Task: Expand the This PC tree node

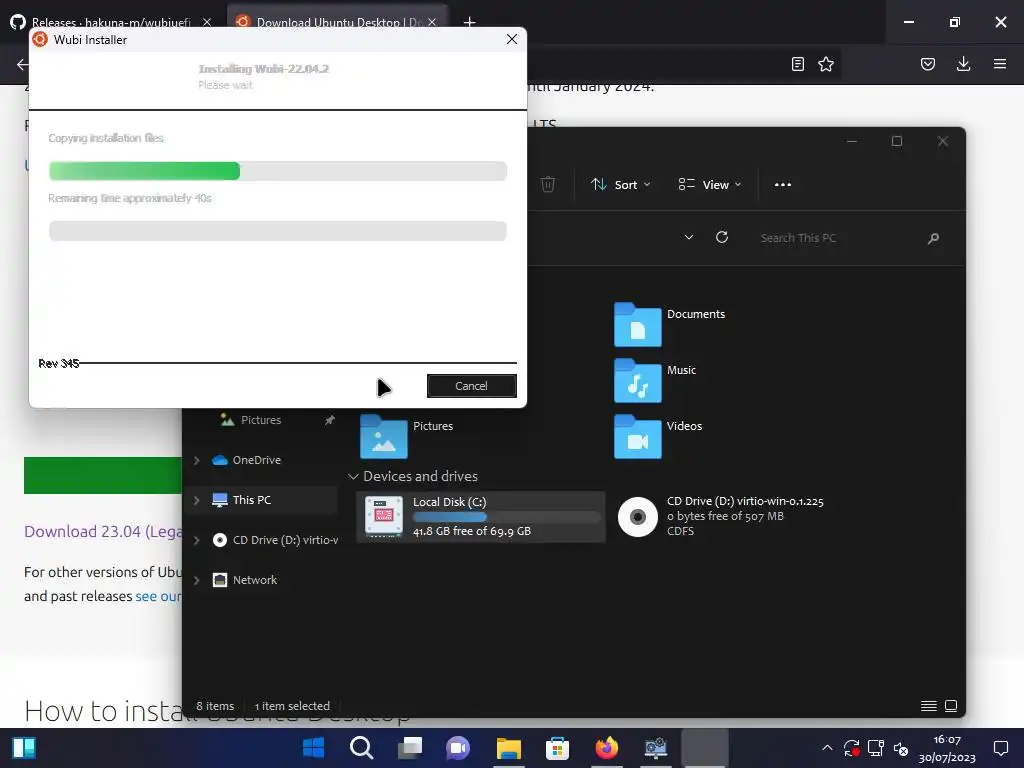Action: tap(197, 500)
